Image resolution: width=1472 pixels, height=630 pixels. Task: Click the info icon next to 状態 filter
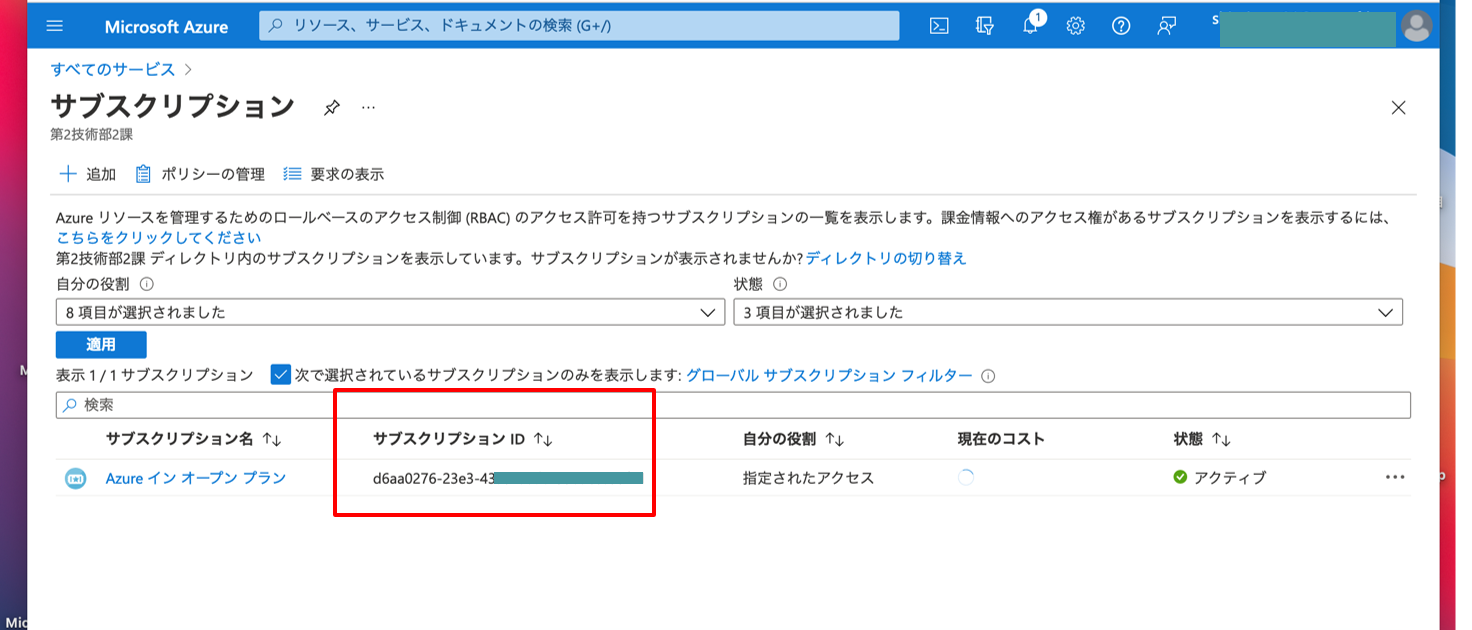pos(780,284)
